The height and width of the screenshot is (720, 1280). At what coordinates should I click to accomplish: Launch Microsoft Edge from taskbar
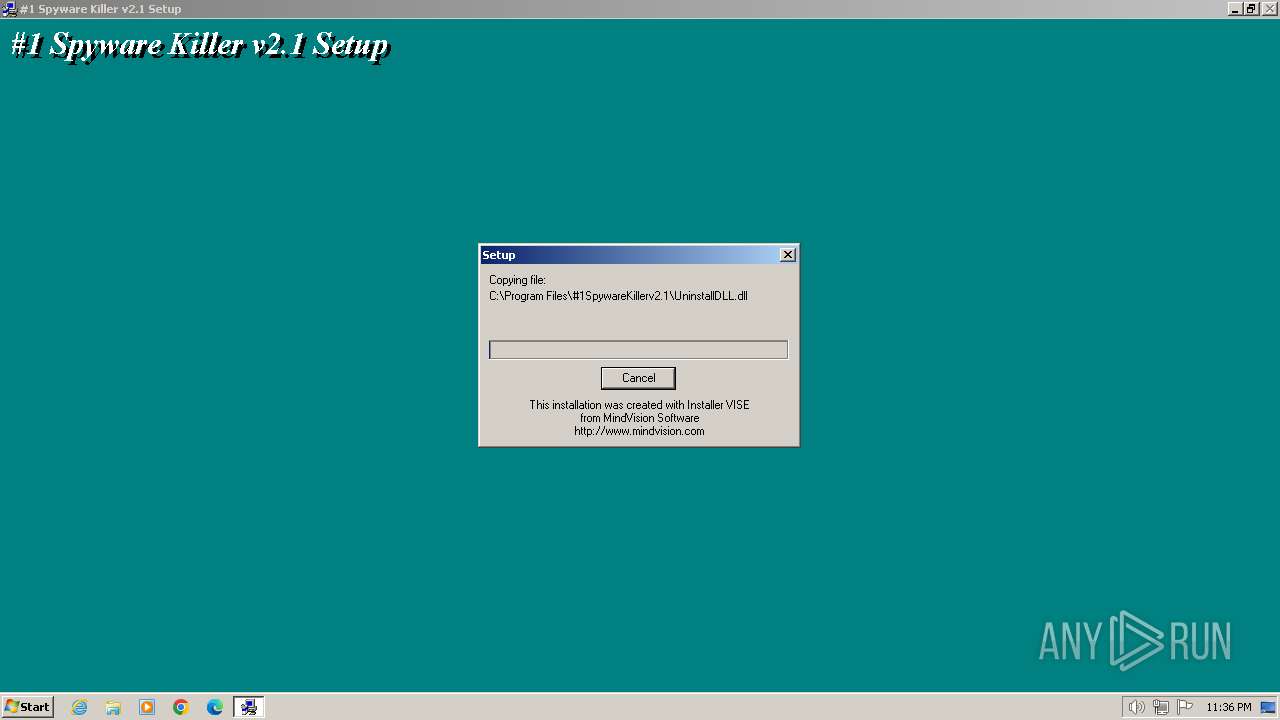tap(215, 707)
